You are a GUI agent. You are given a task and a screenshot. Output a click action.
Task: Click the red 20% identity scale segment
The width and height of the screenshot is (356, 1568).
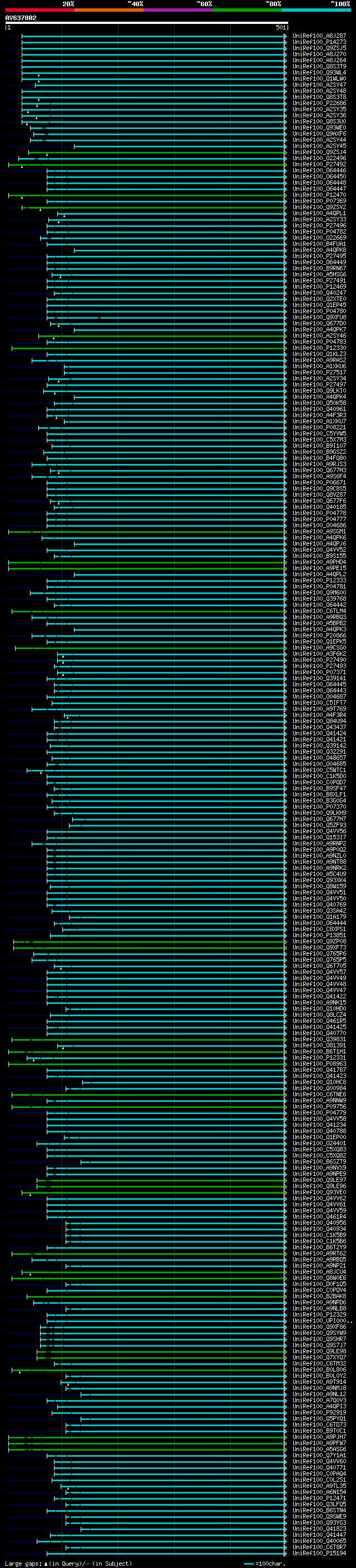tap(39, 10)
